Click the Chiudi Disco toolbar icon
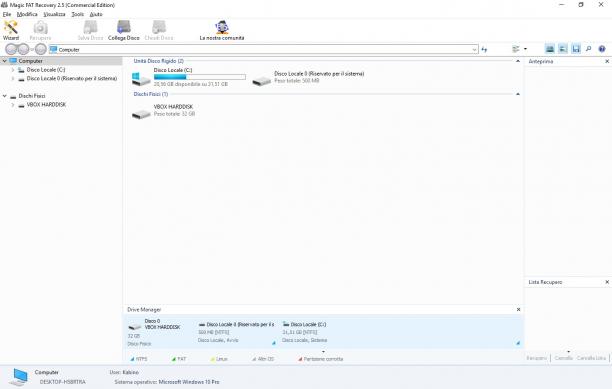 click(x=159, y=30)
